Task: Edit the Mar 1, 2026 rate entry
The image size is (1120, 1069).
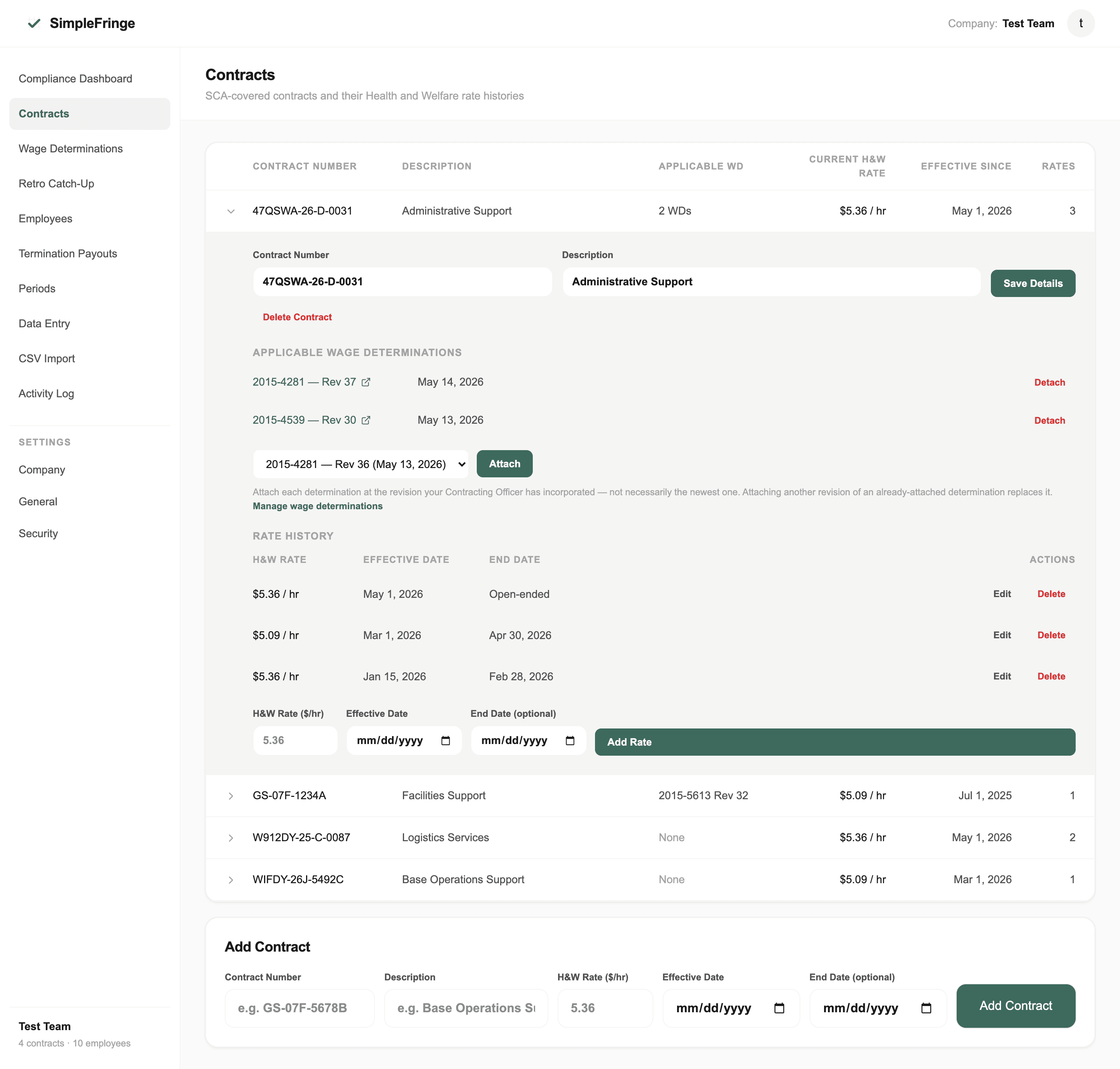Action: coord(1002,635)
